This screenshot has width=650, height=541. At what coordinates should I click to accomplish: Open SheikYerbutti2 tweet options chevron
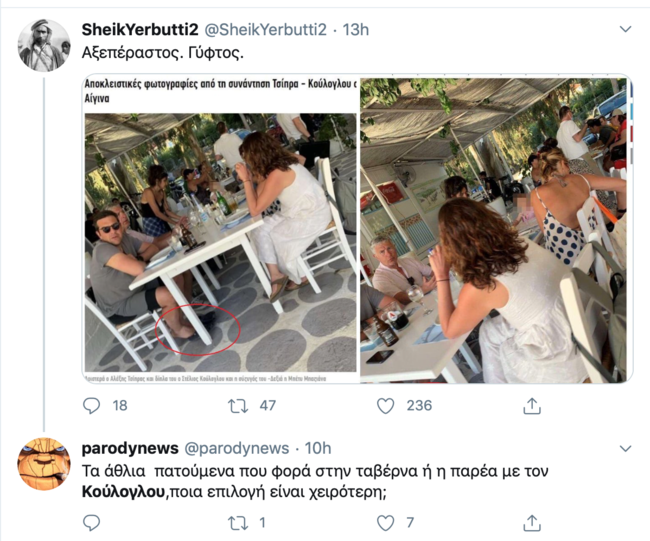click(626, 31)
